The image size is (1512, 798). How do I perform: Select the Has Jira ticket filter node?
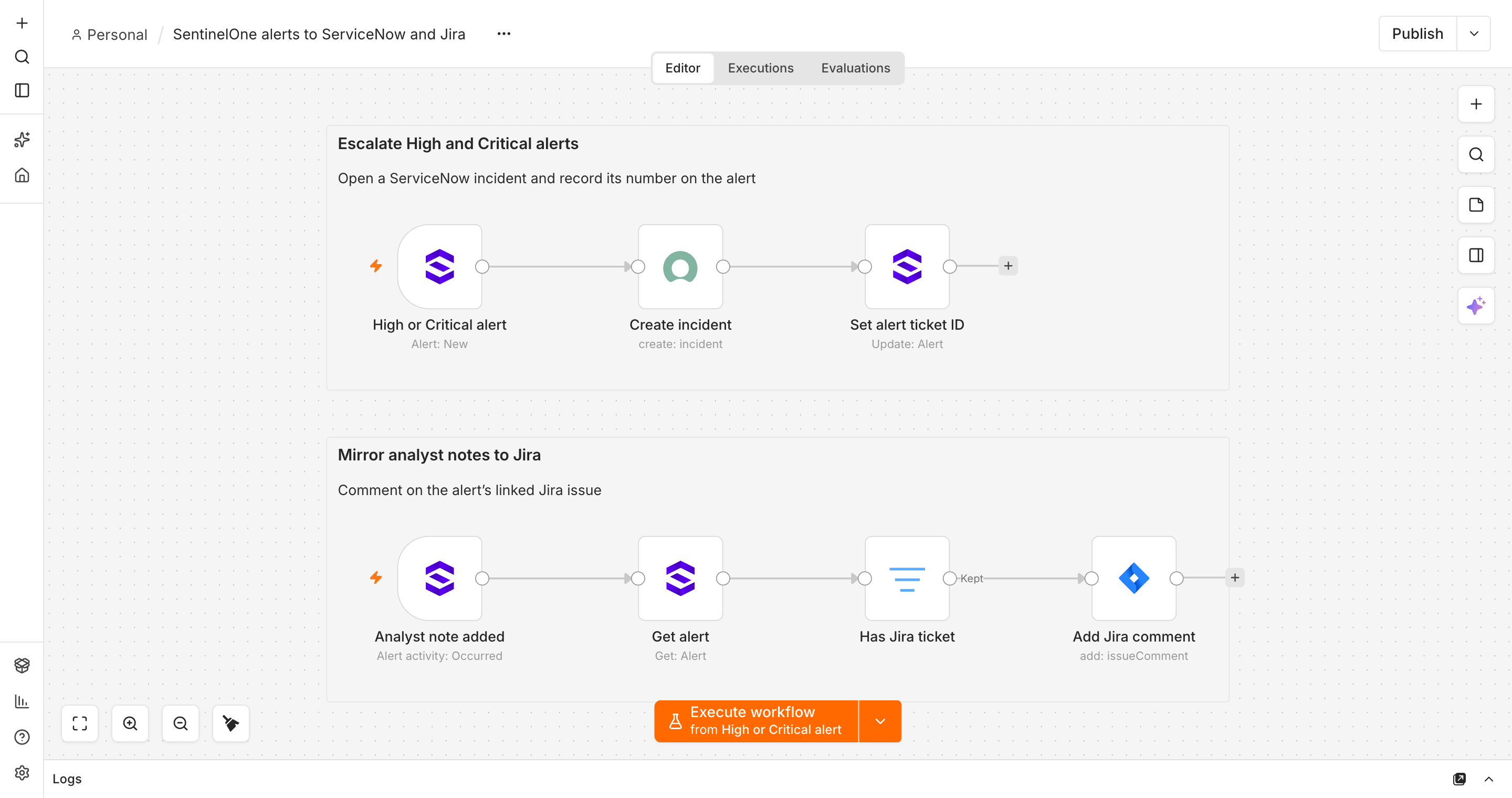(x=907, y=579)
